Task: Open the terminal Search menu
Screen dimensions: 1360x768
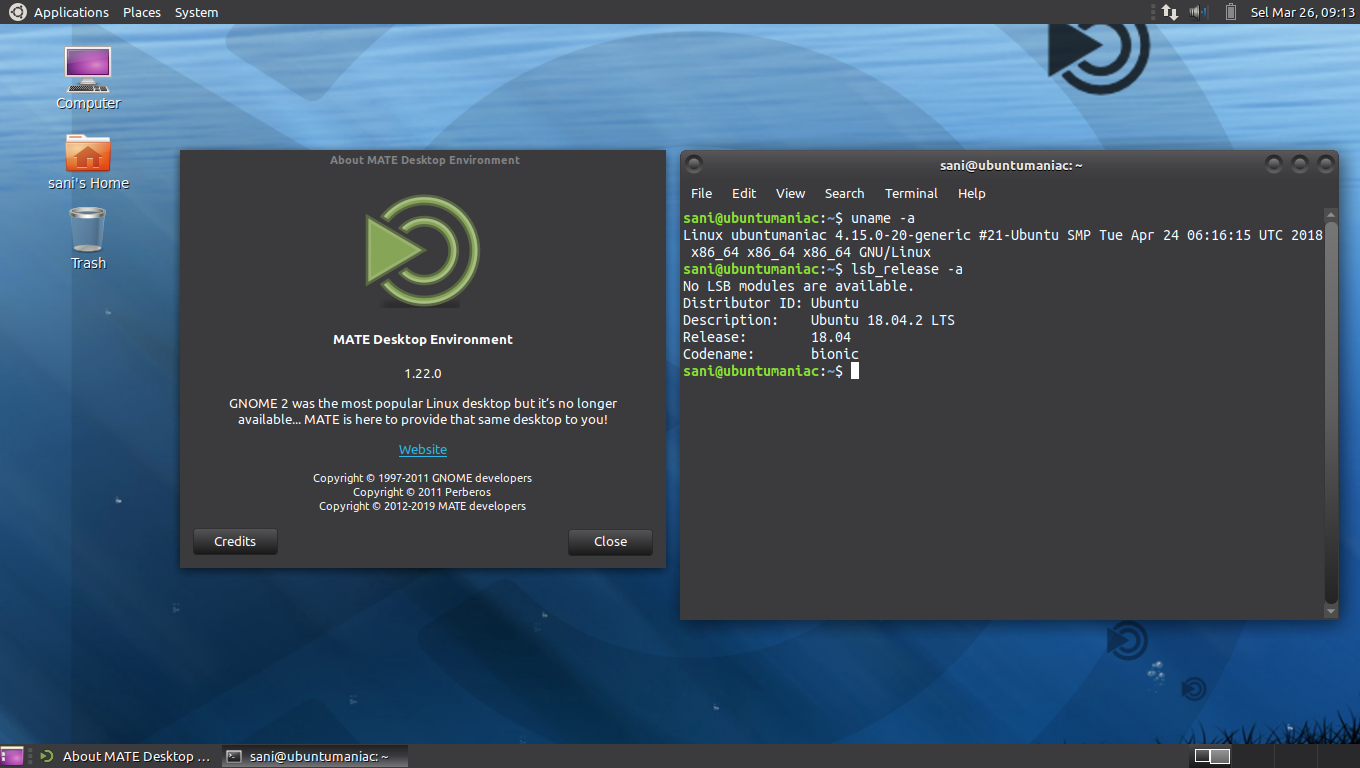Action: (x=844, y=193)
